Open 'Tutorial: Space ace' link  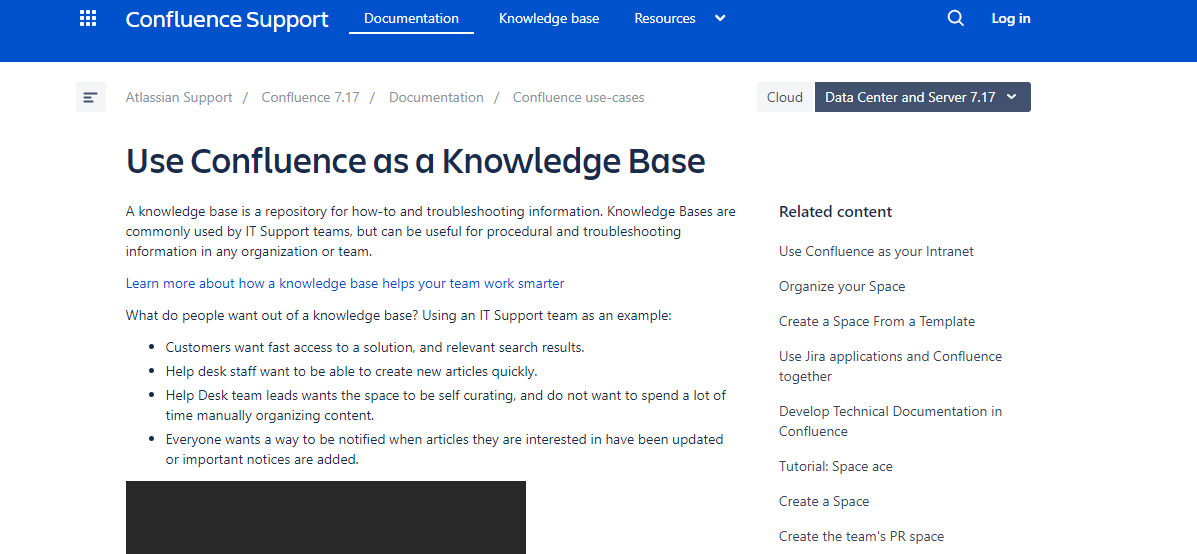(x=835, y=466)
